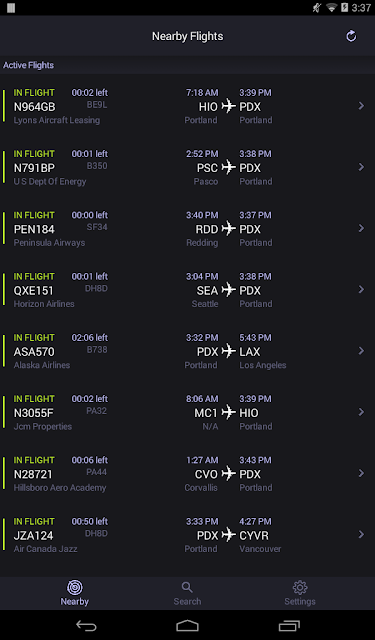375x640 pixels.
Task: Tap the Android home icon
Action: coord(187,625)
